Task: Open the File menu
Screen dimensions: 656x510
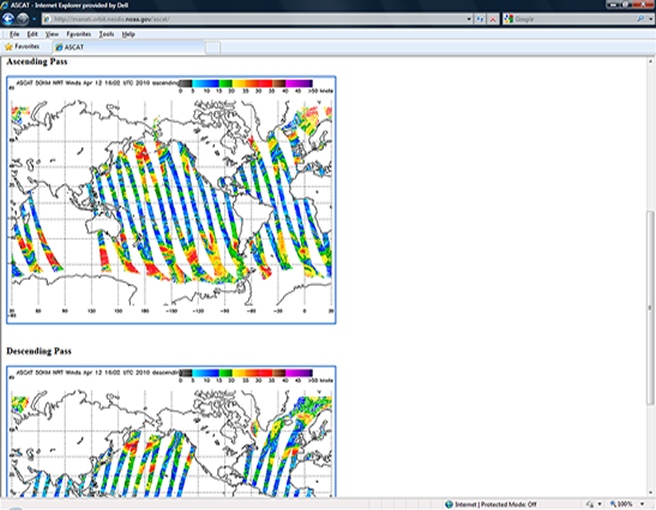Action: (14, 34)
